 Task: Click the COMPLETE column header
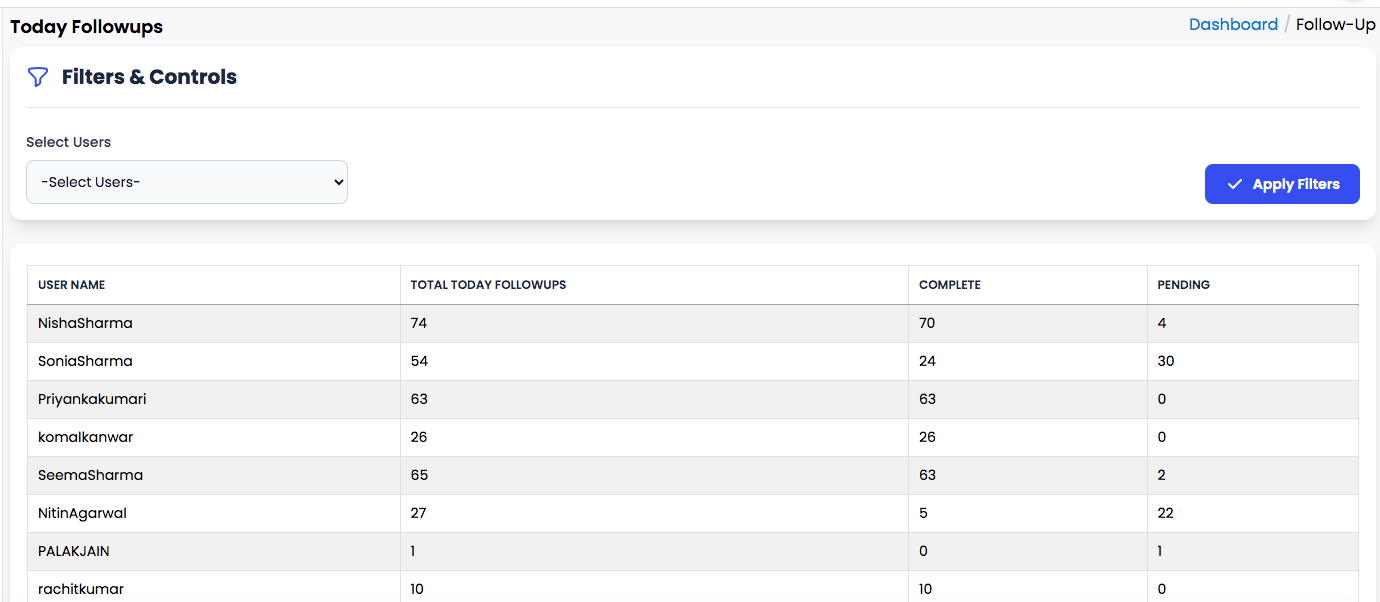(949, 285)
